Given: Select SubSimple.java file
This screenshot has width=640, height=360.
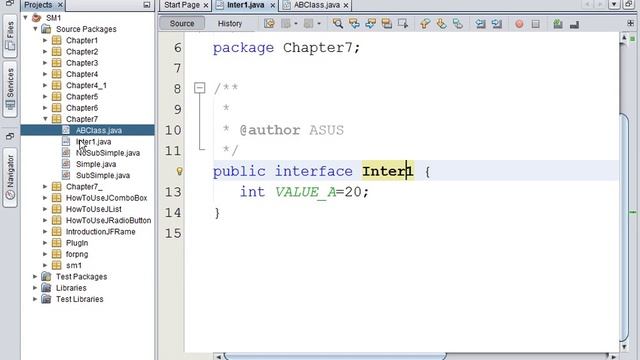Looking at the screenshot, I should tap(103, 175).
